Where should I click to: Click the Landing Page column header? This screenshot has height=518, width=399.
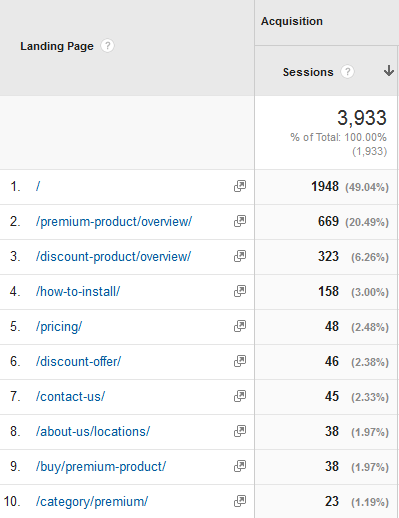click(57, 46)
